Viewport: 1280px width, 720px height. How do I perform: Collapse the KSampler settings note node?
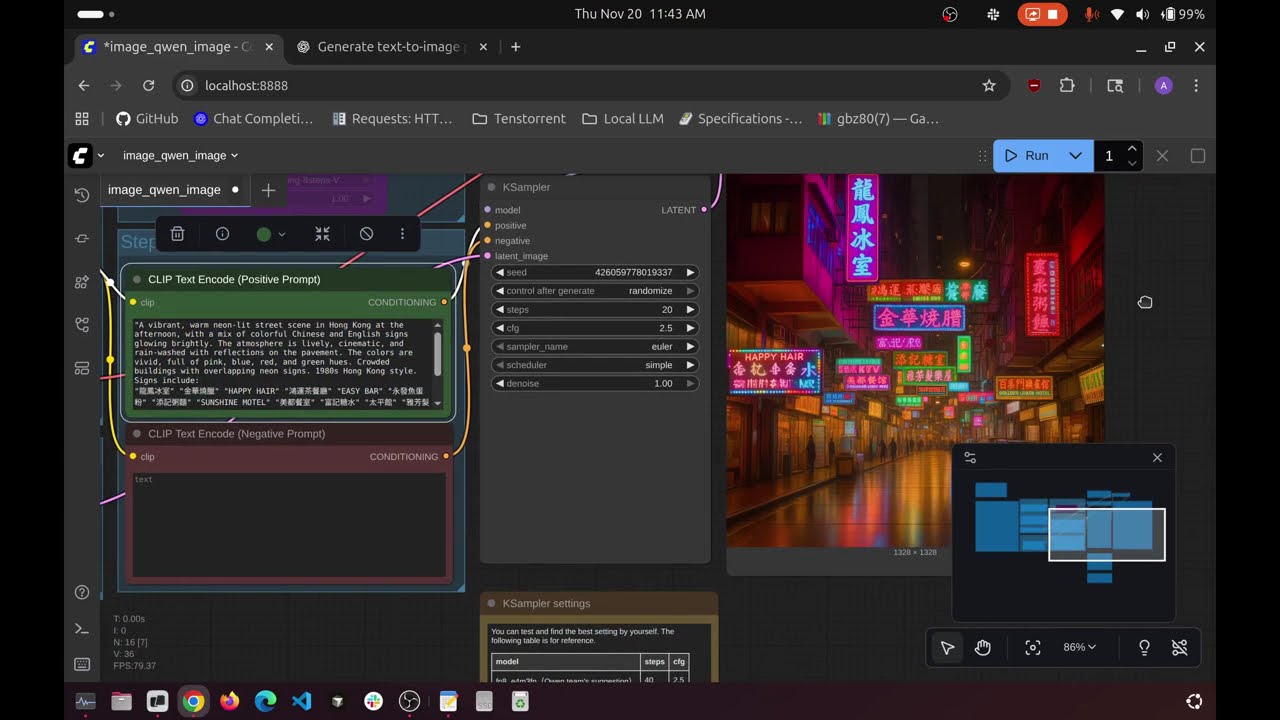(491, 603)
